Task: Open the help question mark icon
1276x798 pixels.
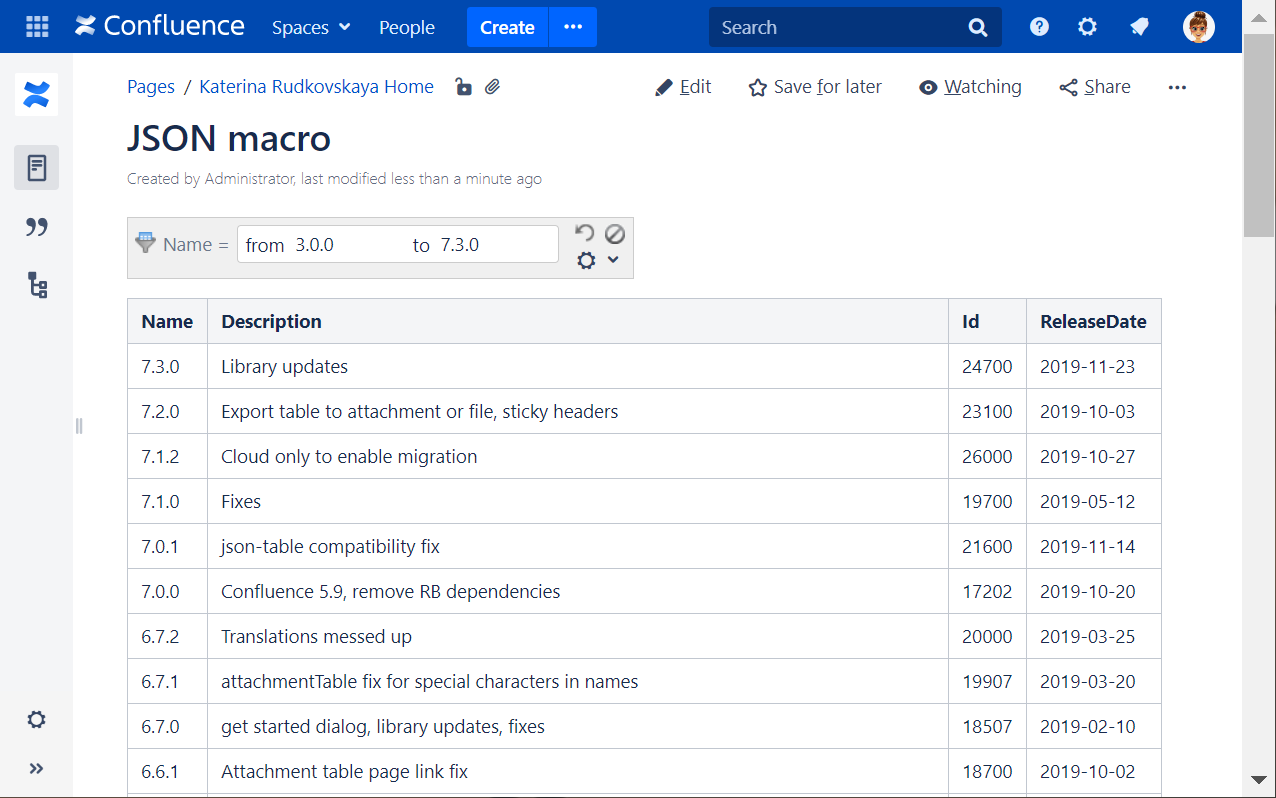Action: [1039, 27]
